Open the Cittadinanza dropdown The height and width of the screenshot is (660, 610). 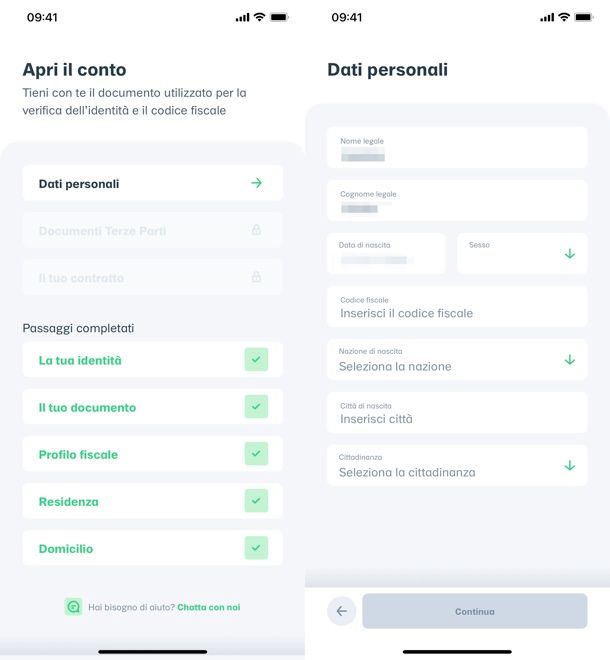457,466
